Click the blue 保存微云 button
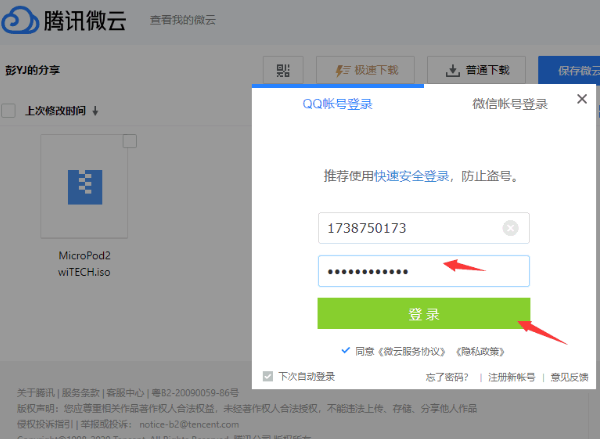The height and width of the screenshot is (439, 600). point(569,70)
